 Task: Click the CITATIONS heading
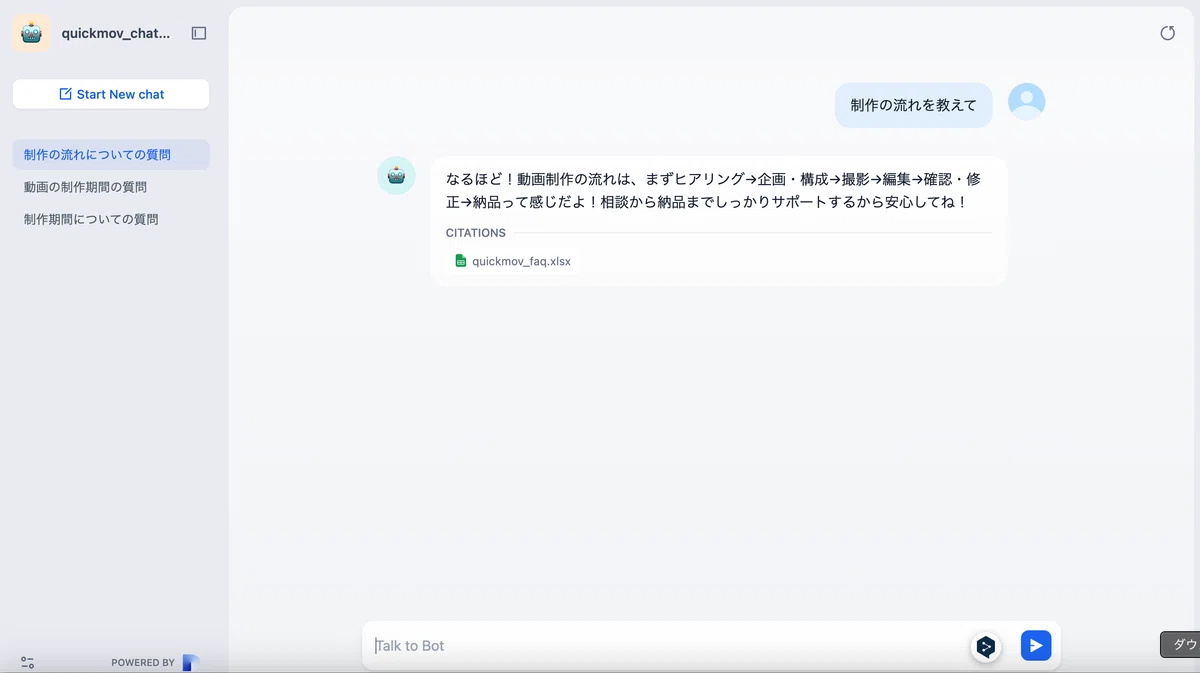coord(476,233)
